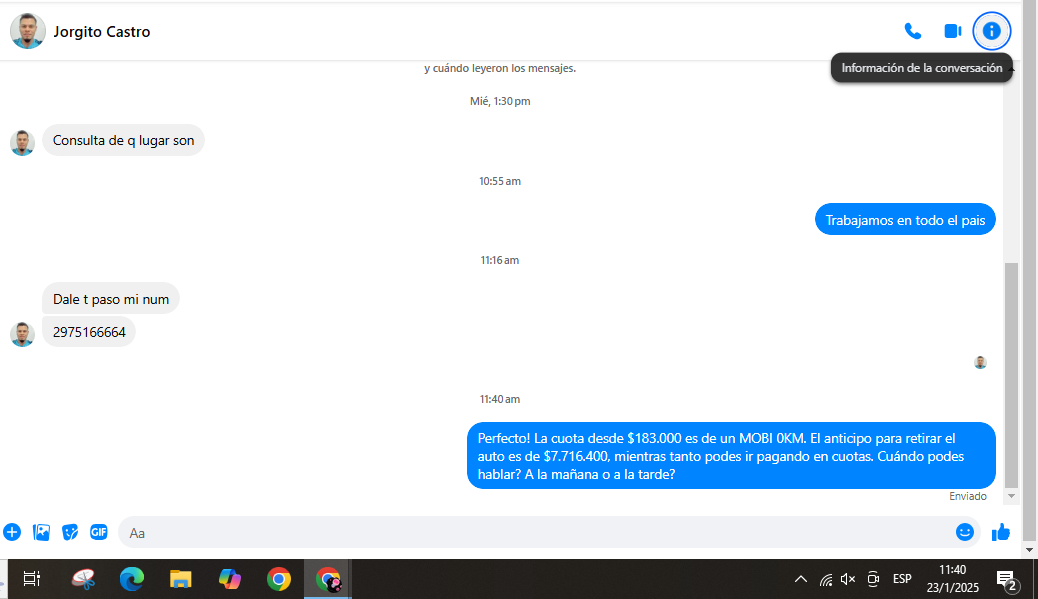
Task: Click the avatar beside 'Consulta de q lugar son'
Action: pos(23,143)
